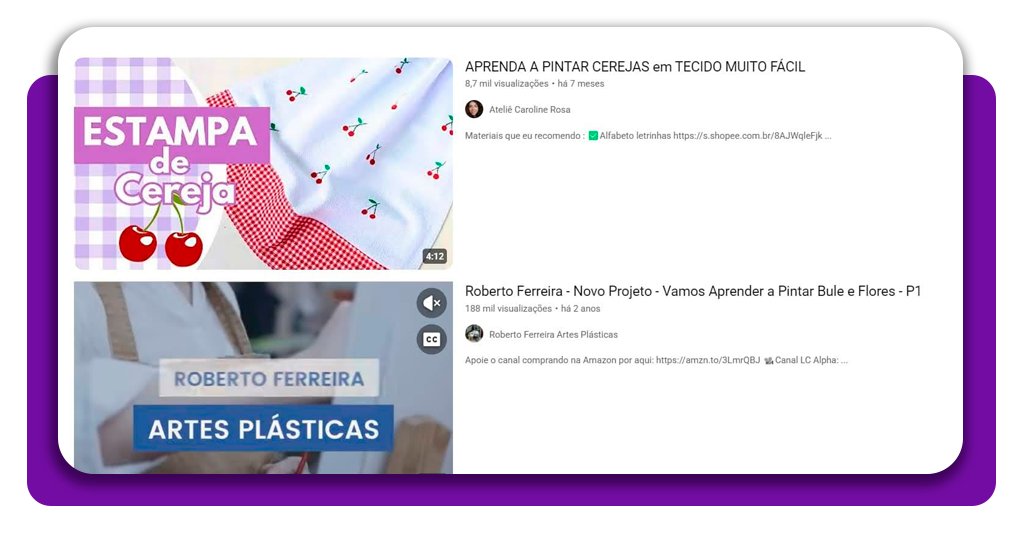Click the camera emoji before Canal LC Alpha
The width and height of the screenshot is (1024, 536).
click(768, 360)
